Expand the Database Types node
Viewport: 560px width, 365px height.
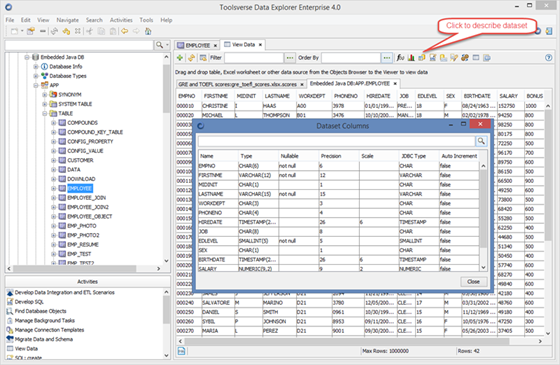point(36,76)
